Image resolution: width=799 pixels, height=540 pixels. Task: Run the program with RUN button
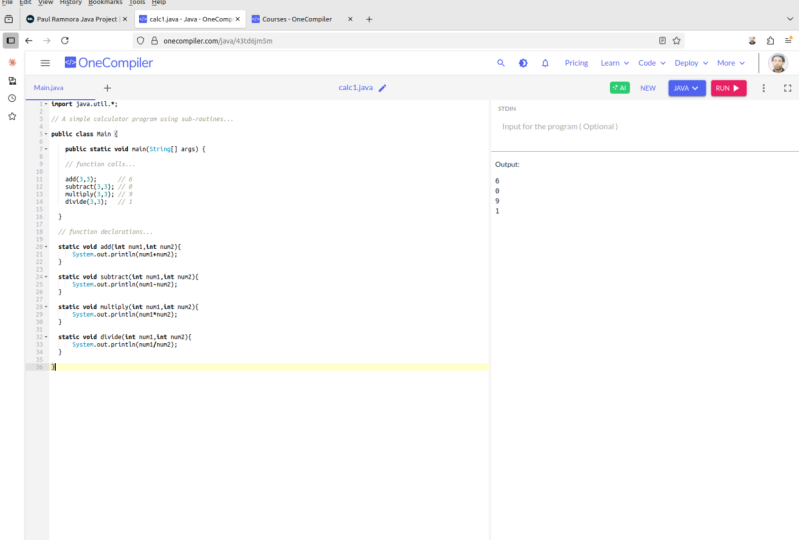coord(728,88)
